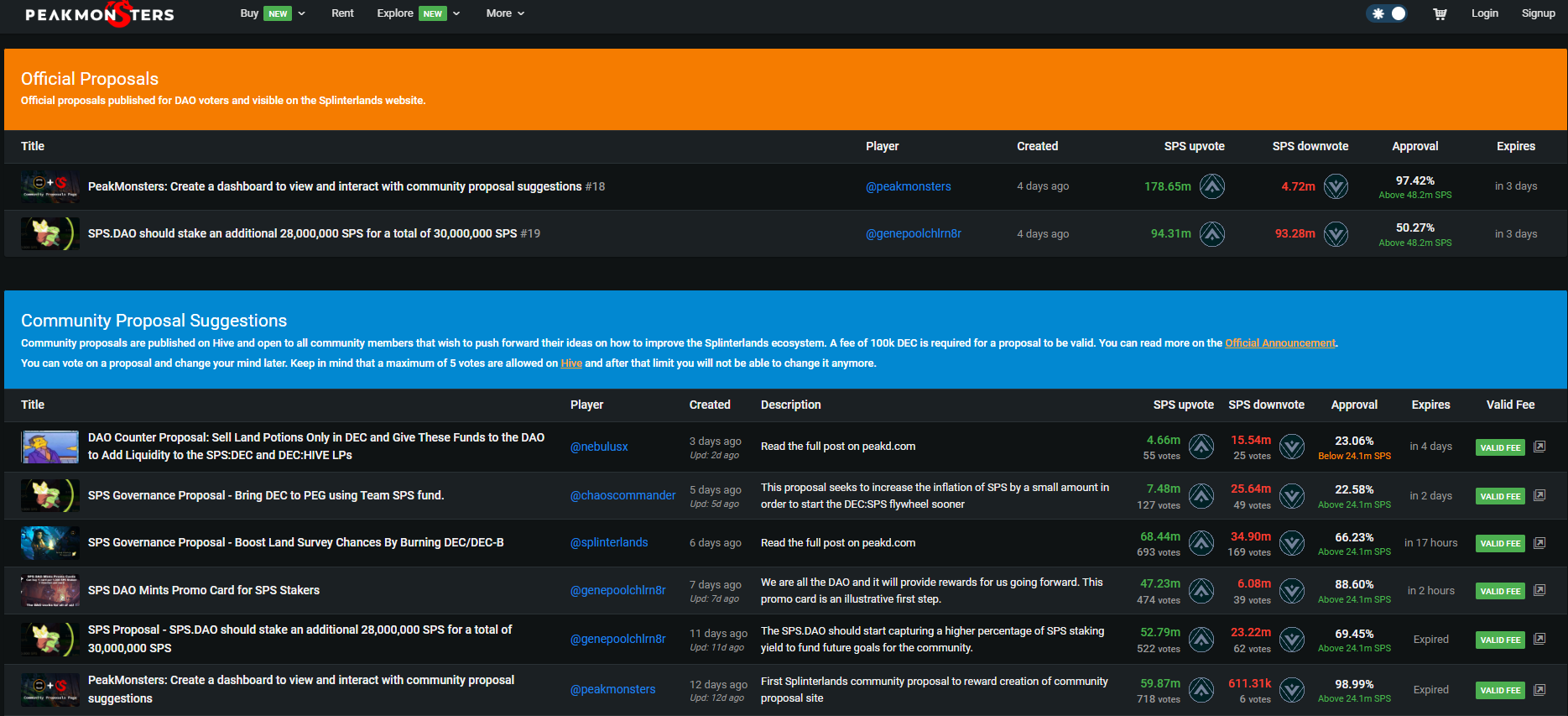Open external link for Bring DEC to PEG proposal
The height and width of the screenshot is (716, 1568).
click(1539, 495)
